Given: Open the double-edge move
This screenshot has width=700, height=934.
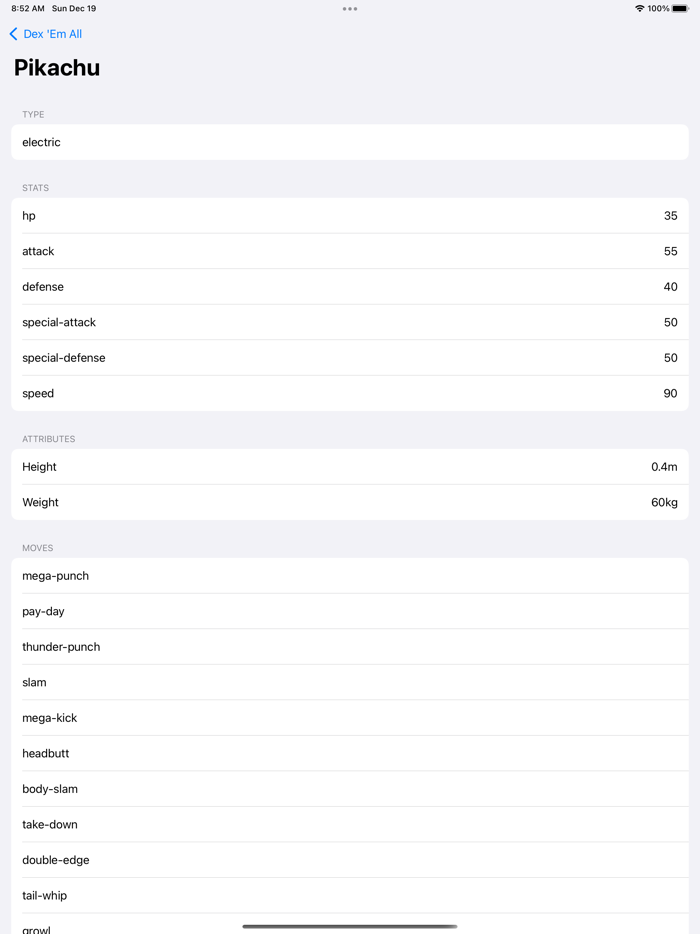Looking at the screenshot, I should (x=350, y=860).
